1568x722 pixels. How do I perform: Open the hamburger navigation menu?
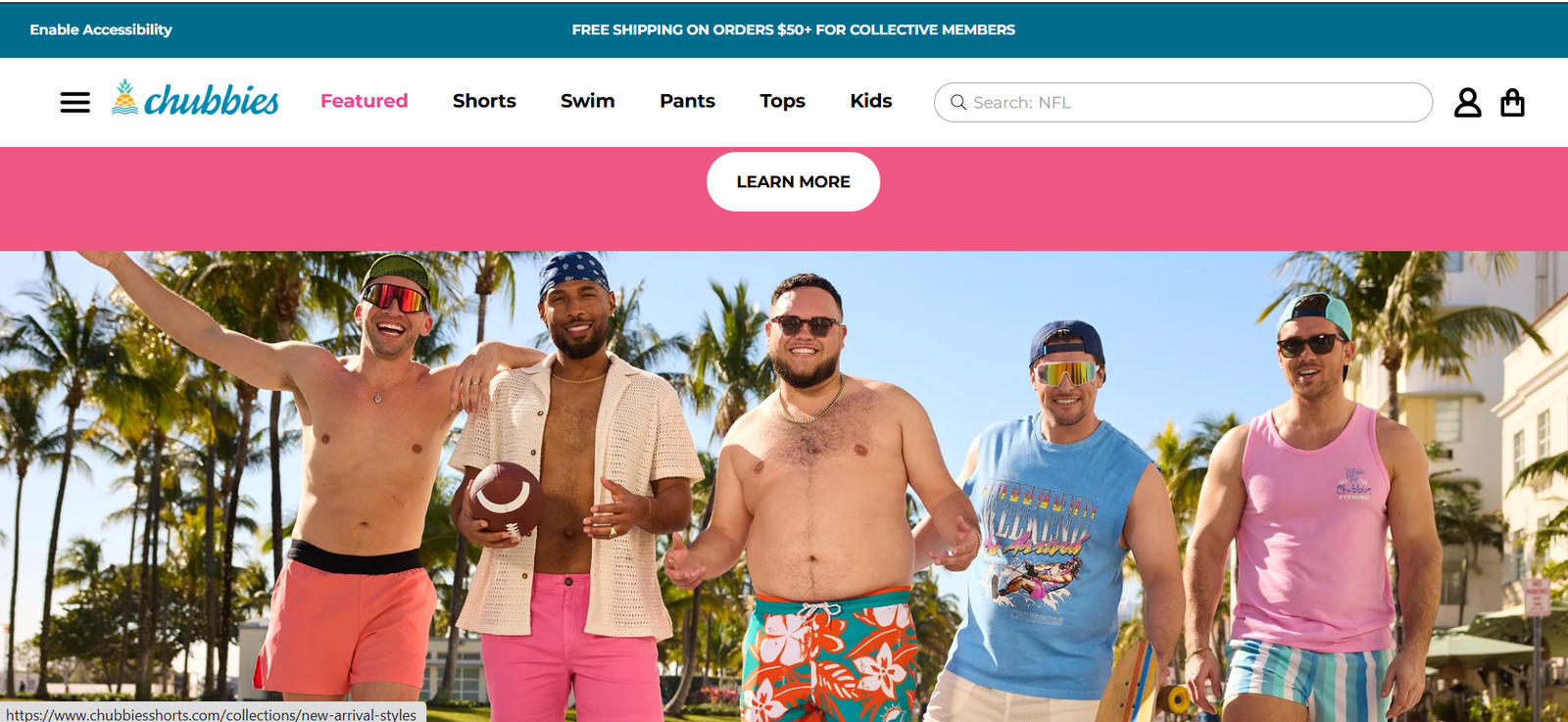[x=74, y=102]
